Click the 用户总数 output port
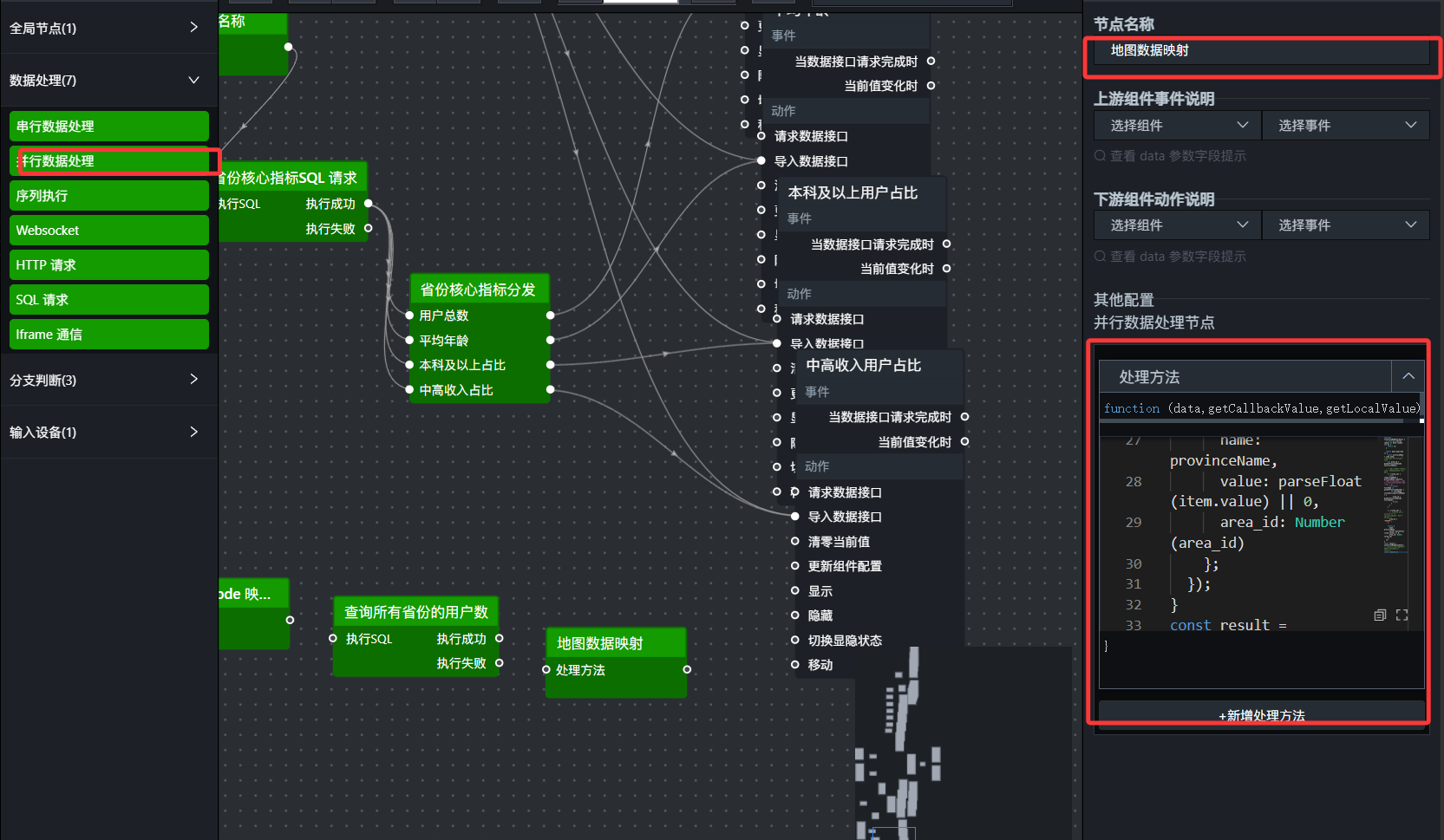The height and width of the screenshot is (840, 1444). tap(551, 316)
